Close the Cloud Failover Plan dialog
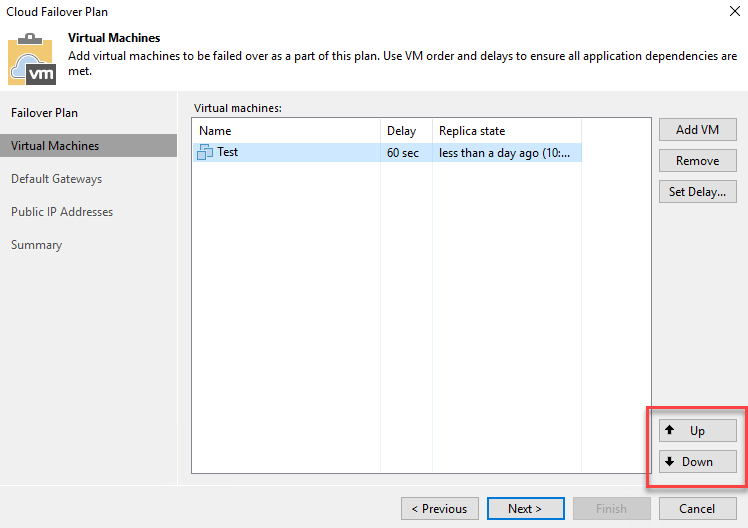The image size is (748, 528). pos(735,11)
